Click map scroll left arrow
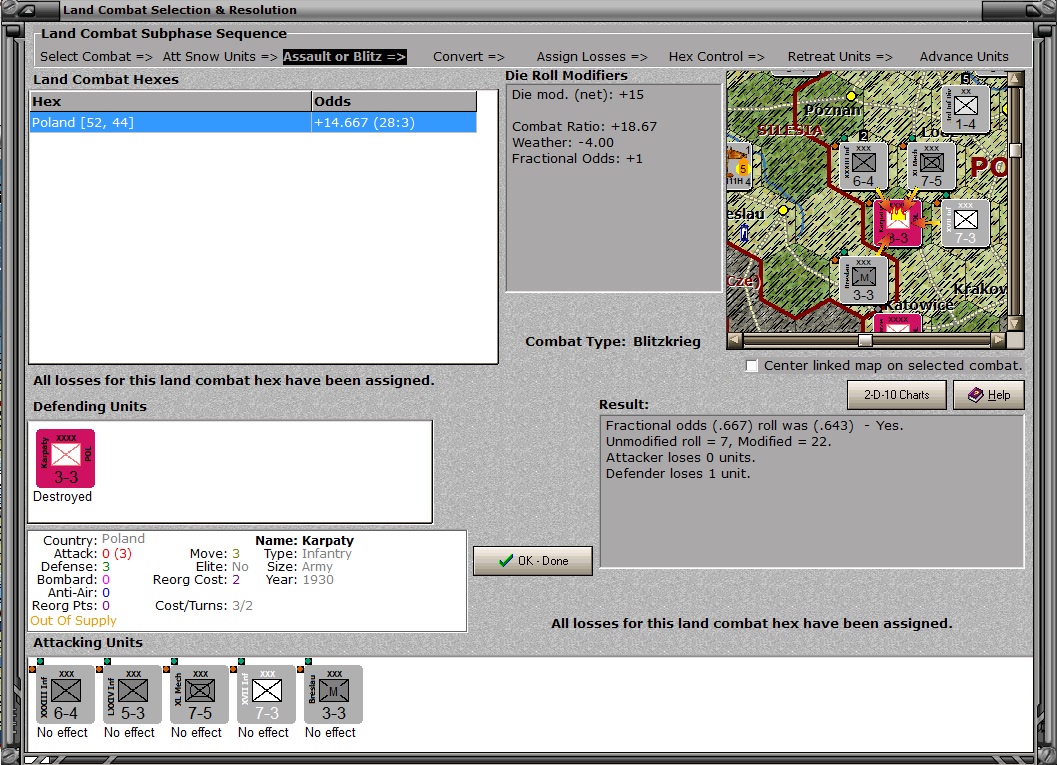This screenshot has height=765, width=1057. (x=735, y=340)
